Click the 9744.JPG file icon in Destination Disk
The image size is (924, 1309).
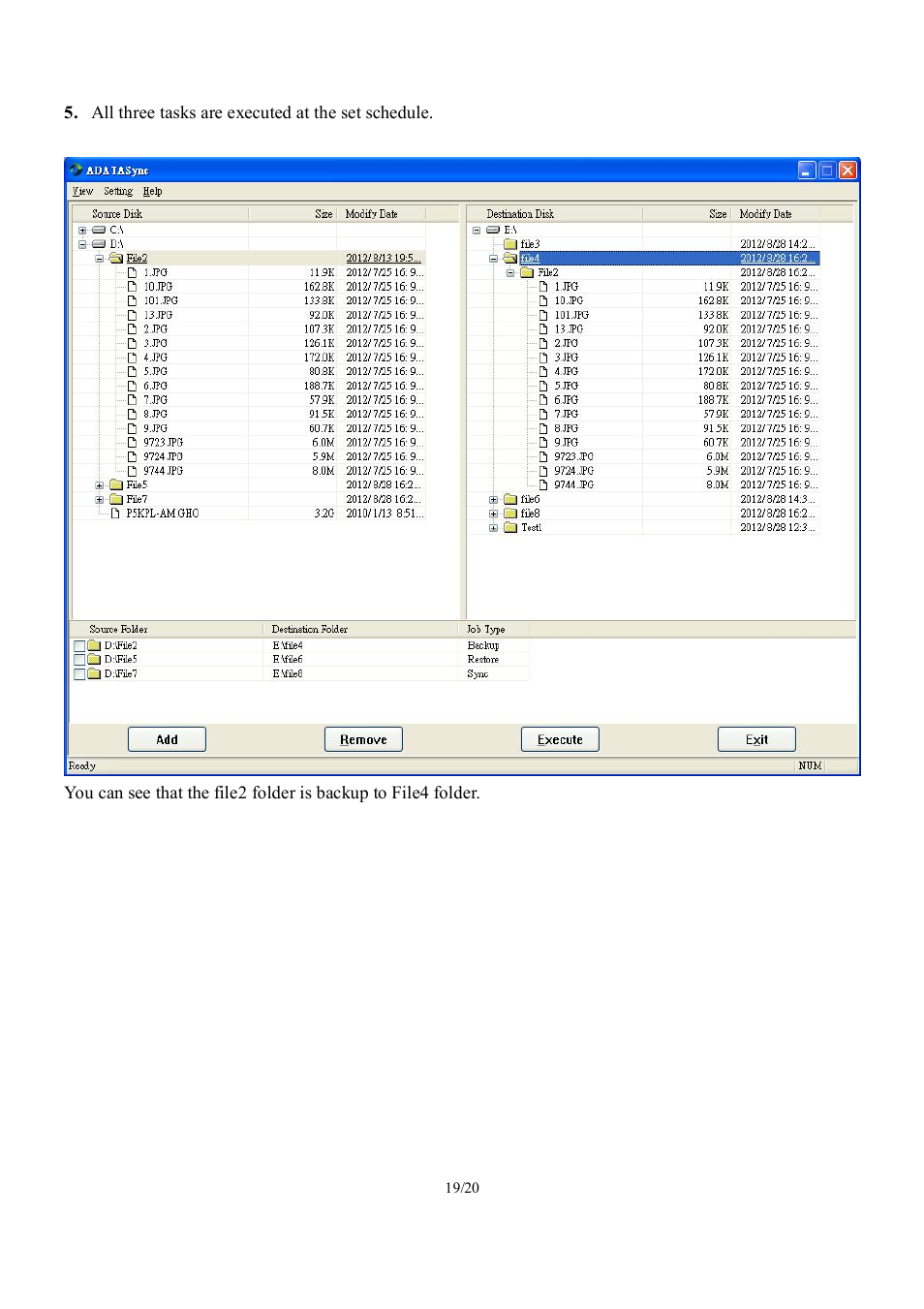543,485
